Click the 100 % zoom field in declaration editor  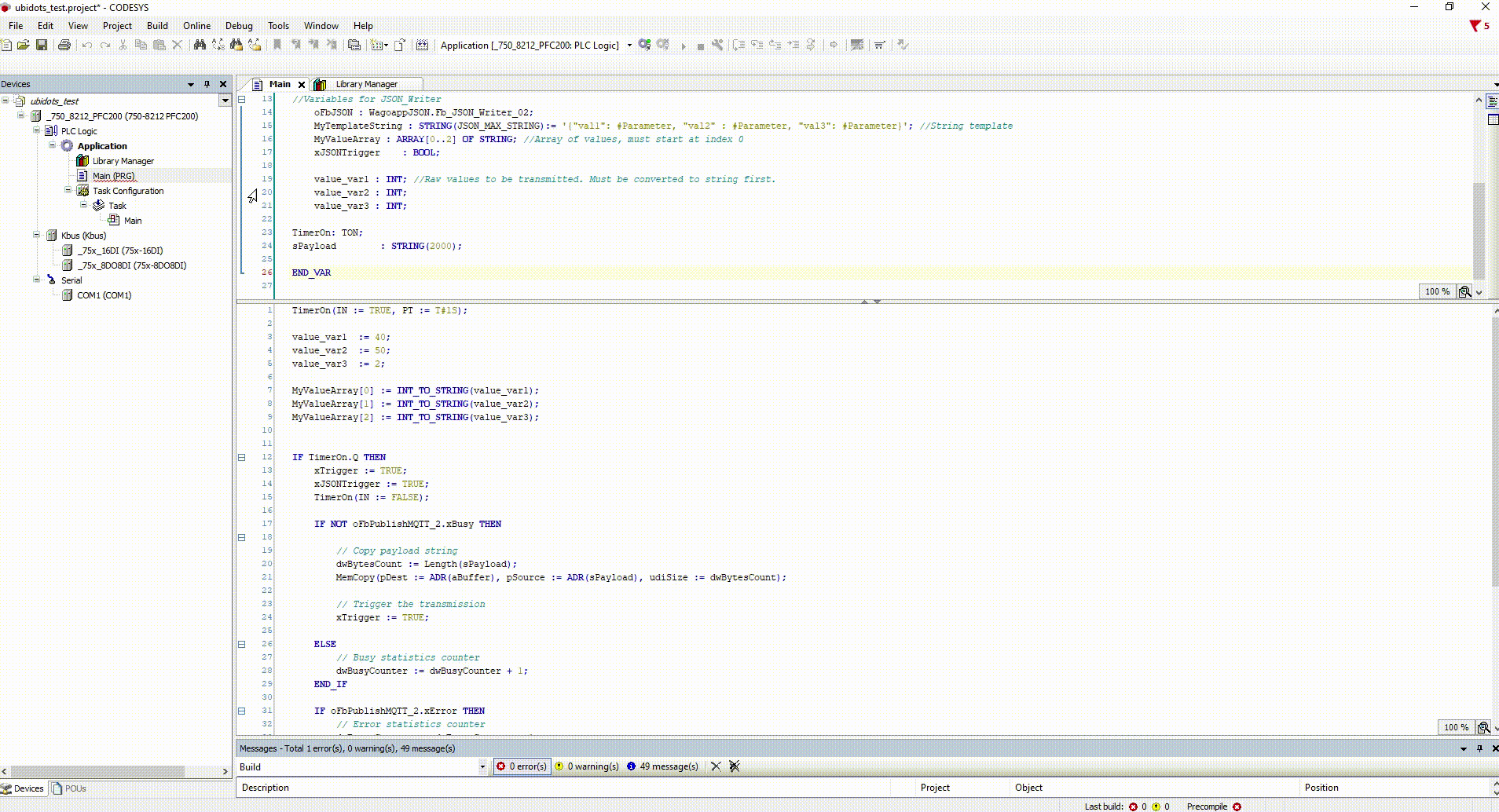coord(1437,291)
